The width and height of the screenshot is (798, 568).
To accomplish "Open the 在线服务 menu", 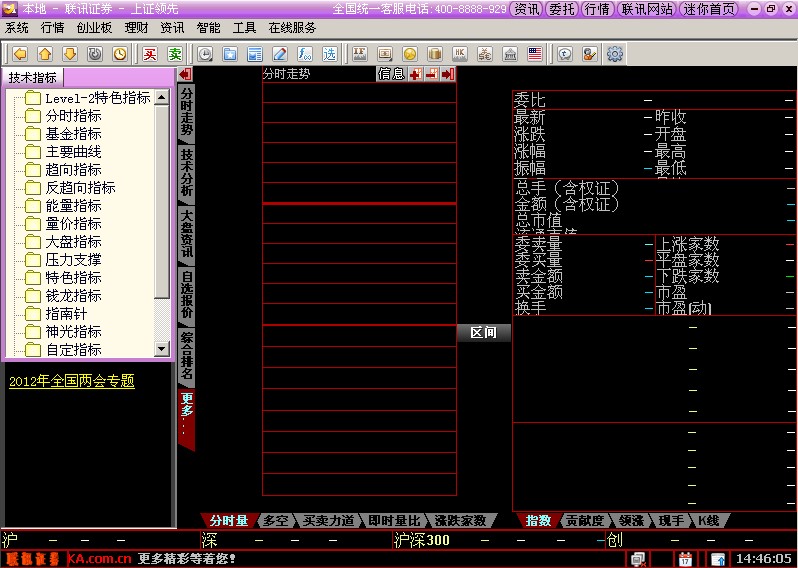I will [x=292, y=28].
